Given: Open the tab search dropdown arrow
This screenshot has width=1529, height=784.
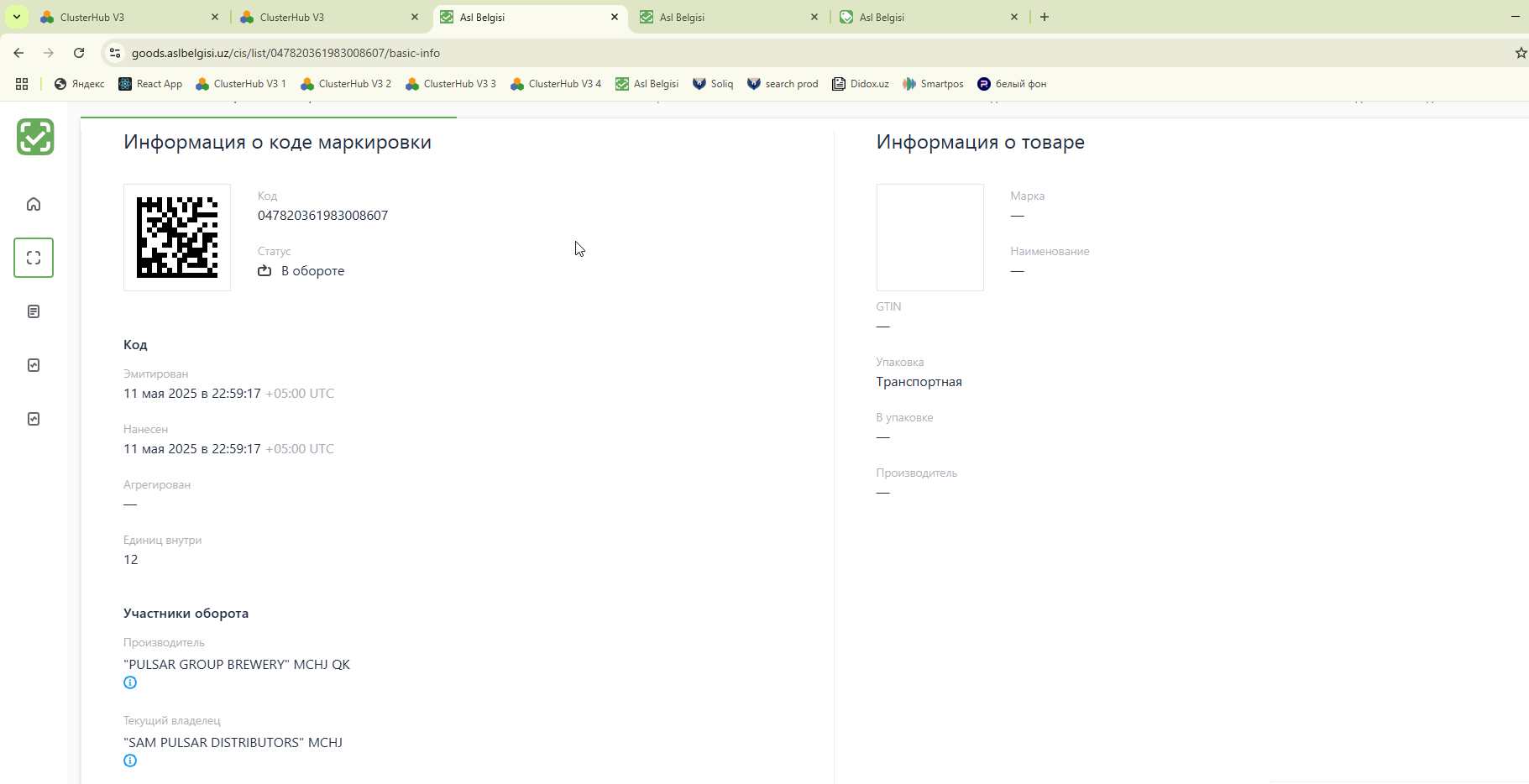Looking at the screenshot, I should pos(16,17).
